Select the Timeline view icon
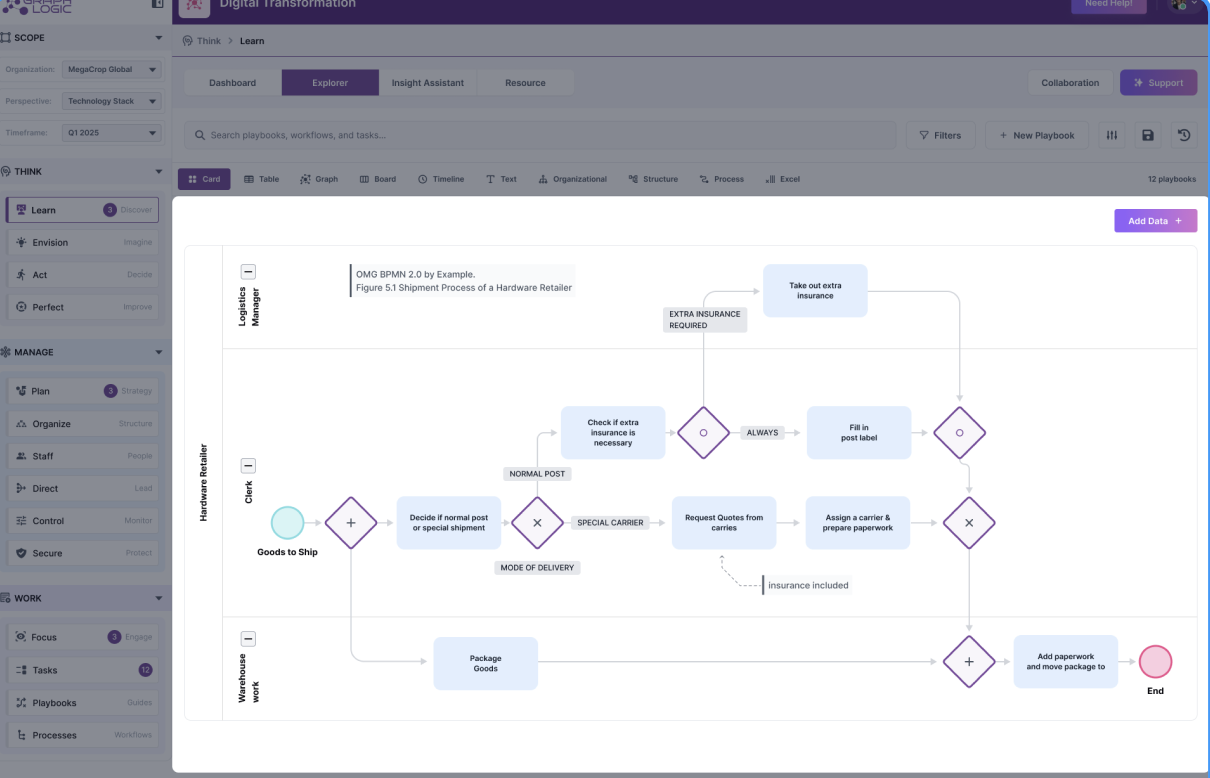The height and width of the screenshot is (778, 1210). (424, 179)
